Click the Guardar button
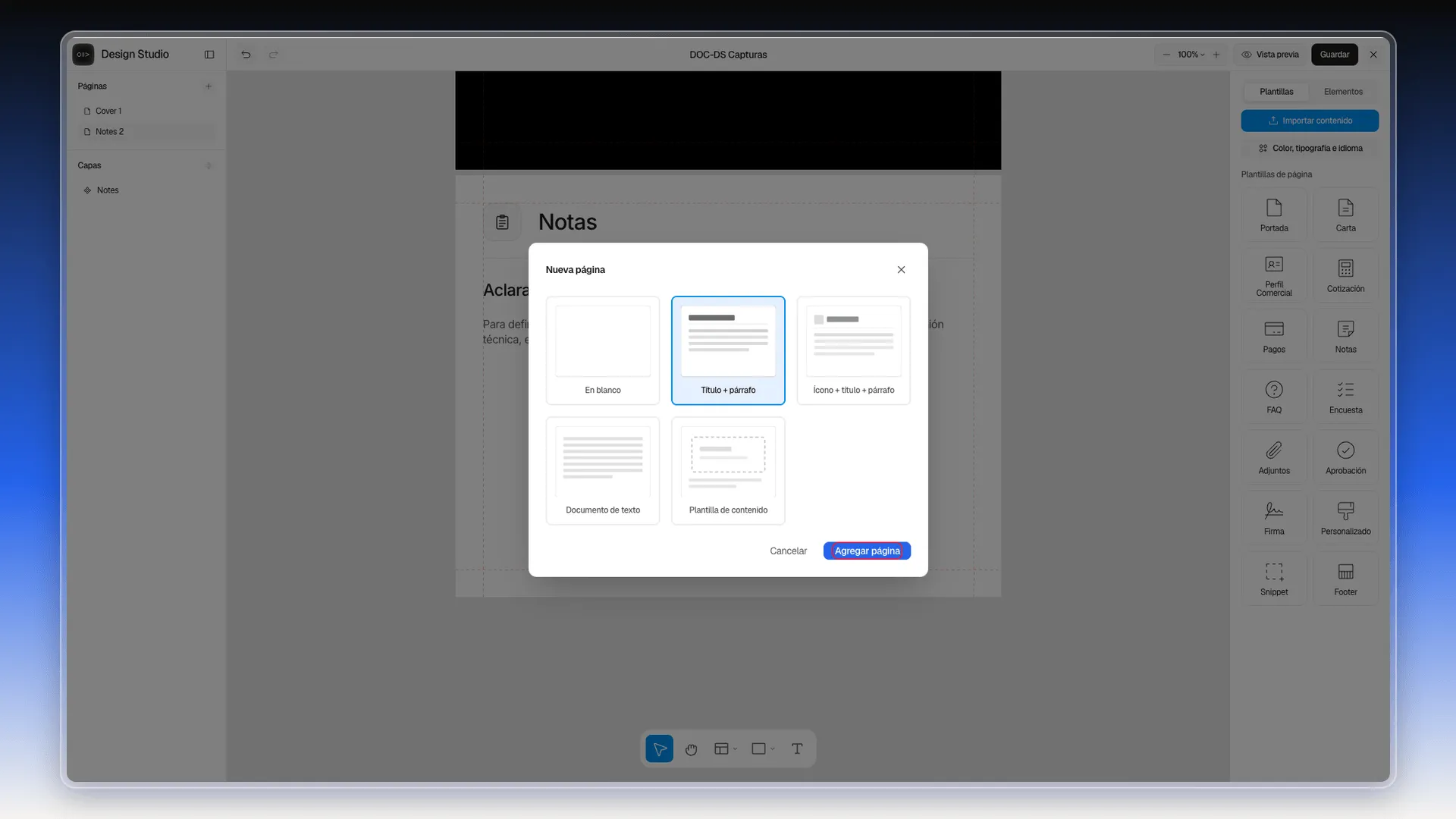Screen dimensions: 1456x819 1335,55
